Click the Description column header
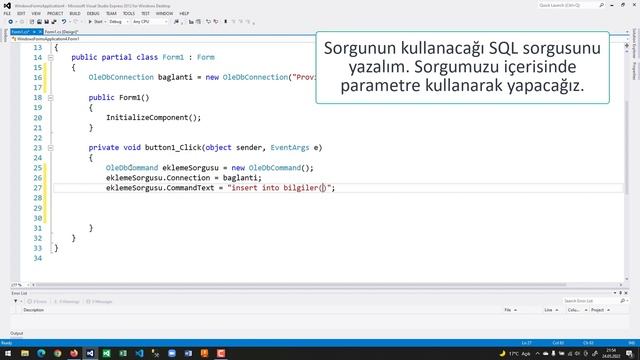Image resolution: width=640 pixels, height=360 pixels. tap(33, 310)
